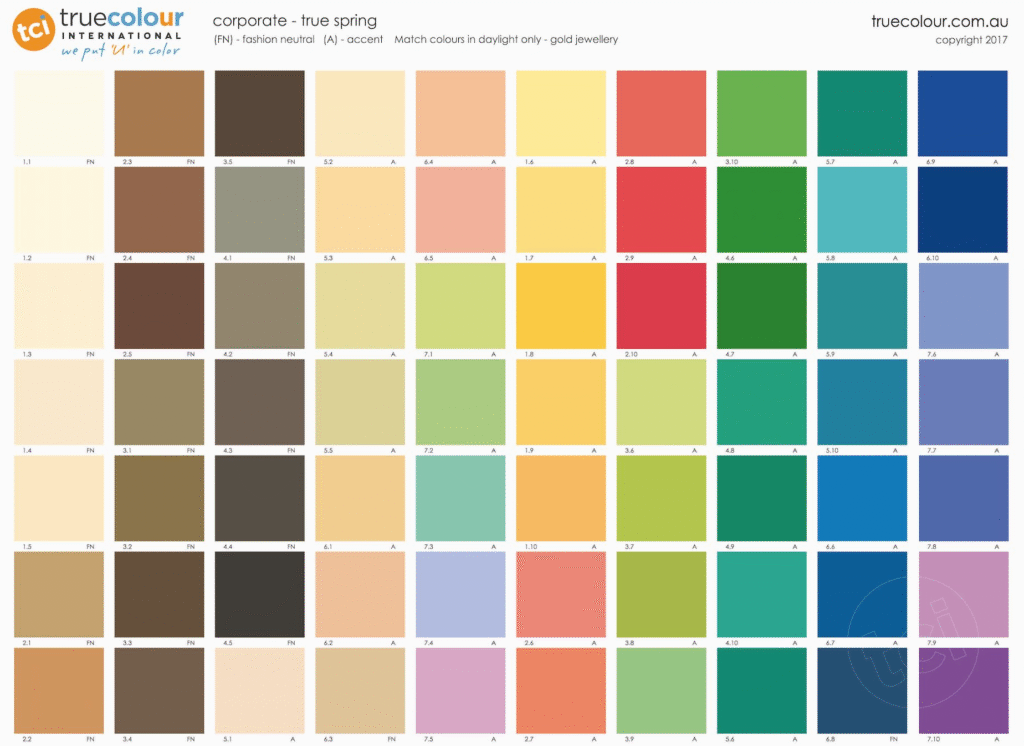Select the coral swatch labeled 2.8

[661, 113]
